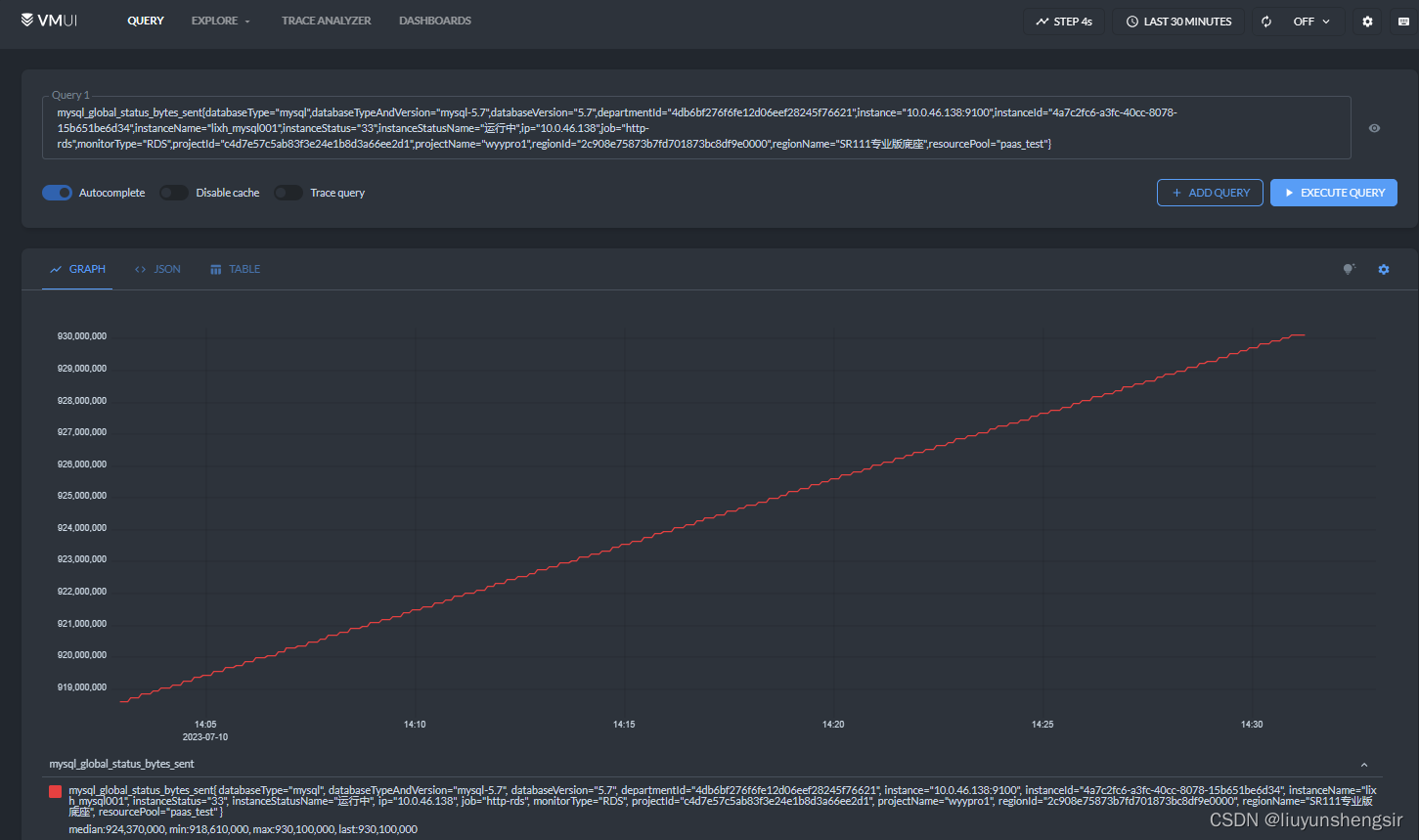Show keyboard shortcuts with the keyboard icon
Screen dimensions: 1419x840
tap(1404, 21)
